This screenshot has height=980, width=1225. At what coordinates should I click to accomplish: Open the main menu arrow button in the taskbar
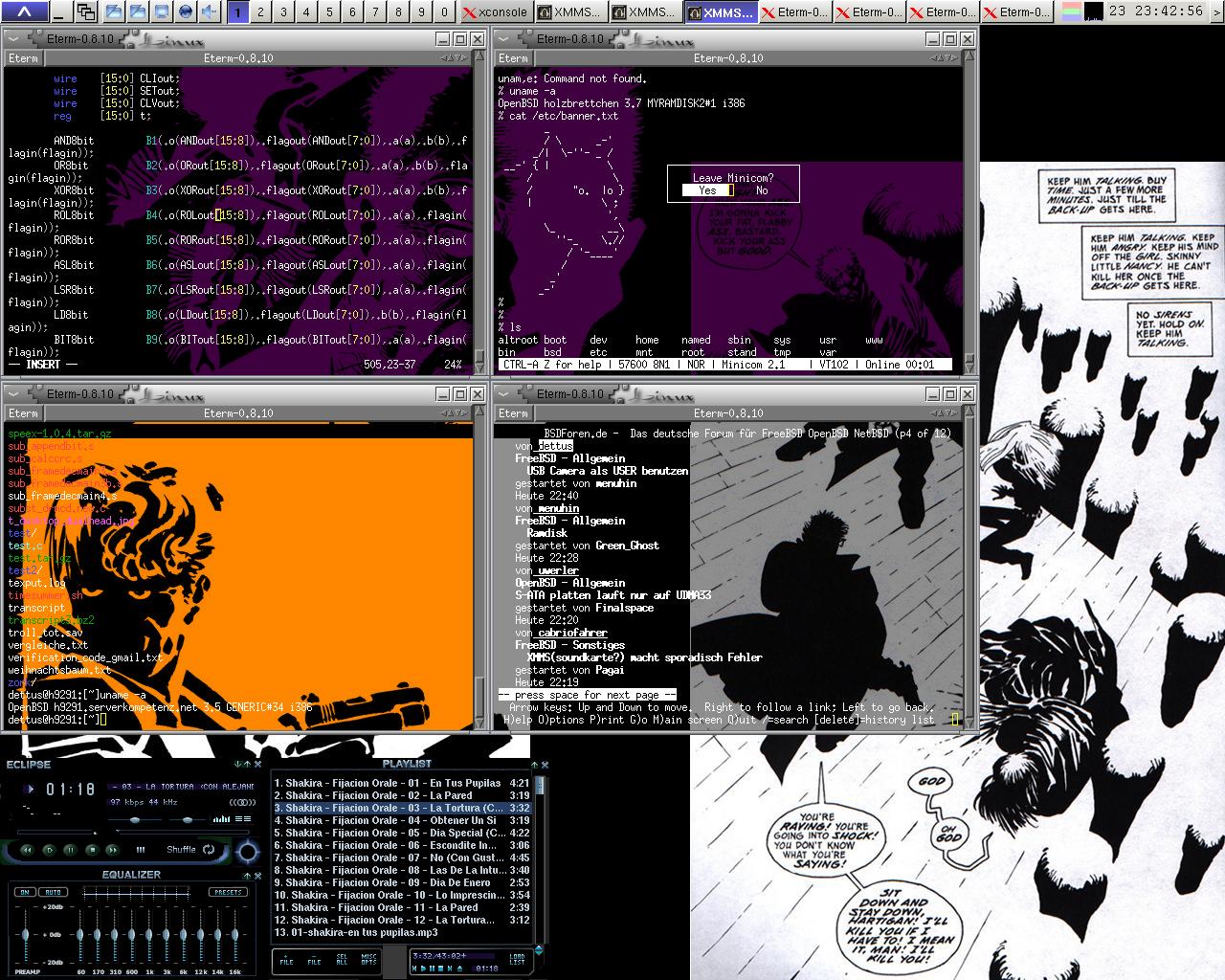(24, 12)
